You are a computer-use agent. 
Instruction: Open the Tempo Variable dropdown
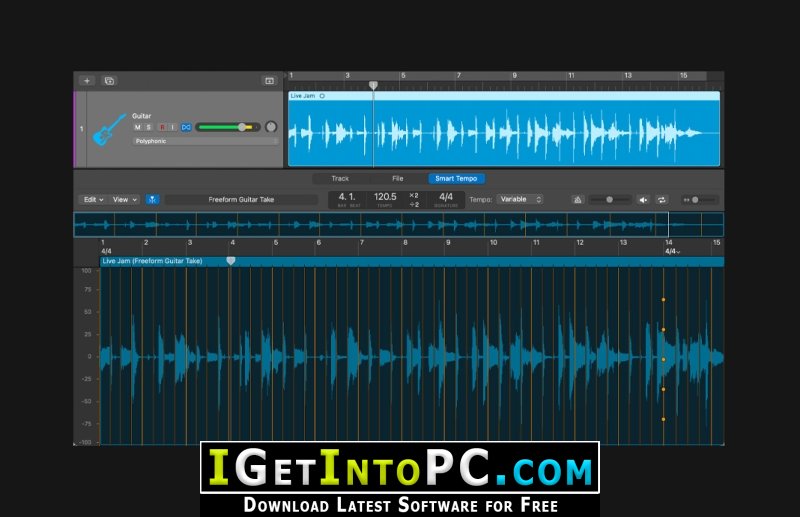520,199
